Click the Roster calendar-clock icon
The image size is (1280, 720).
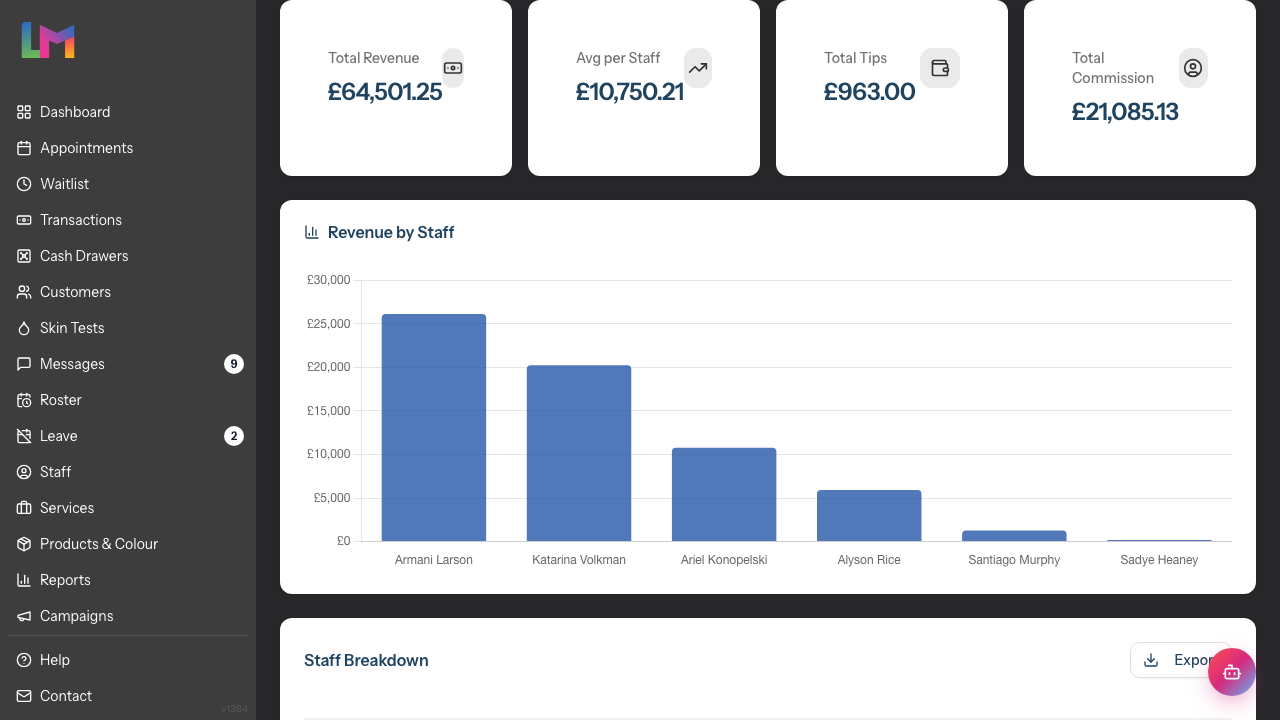tap(24, 400)
